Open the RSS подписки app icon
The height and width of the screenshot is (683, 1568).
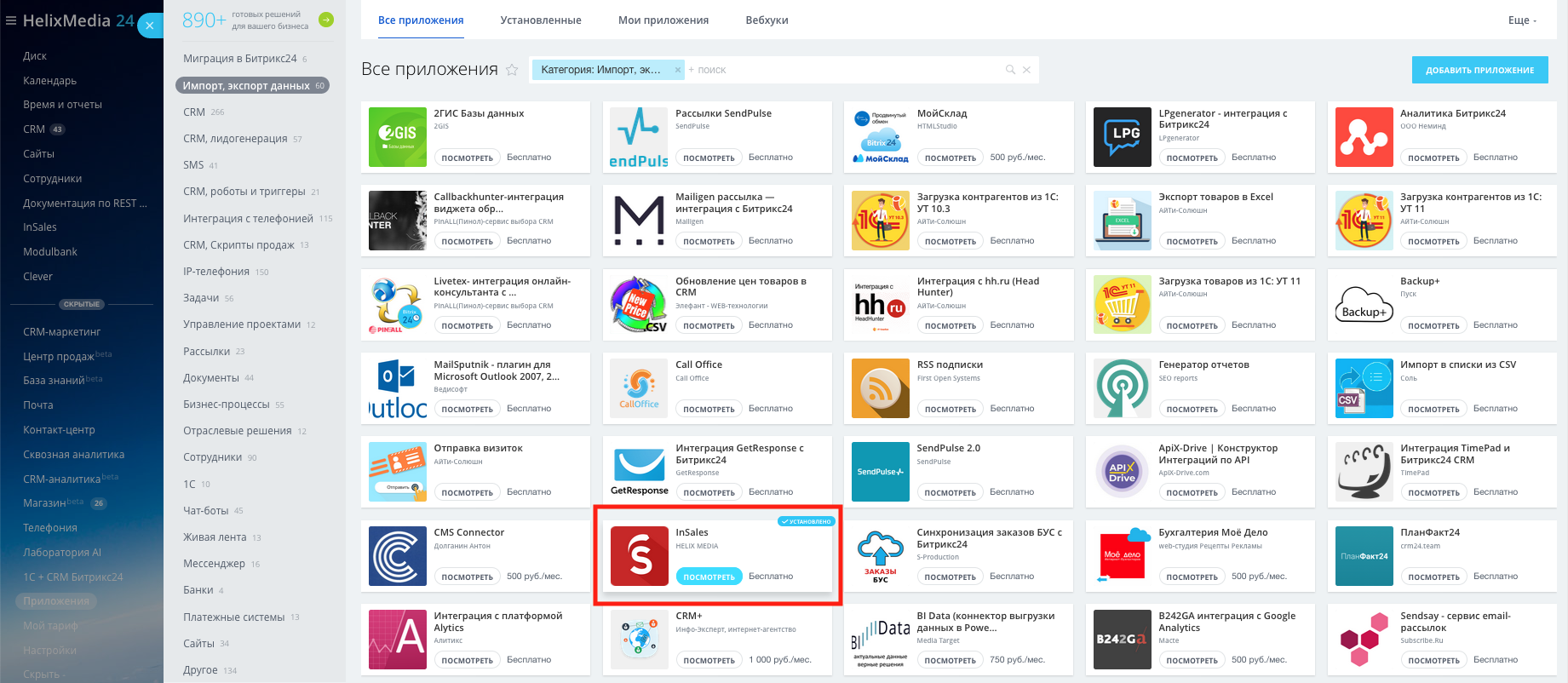[881, 388]
